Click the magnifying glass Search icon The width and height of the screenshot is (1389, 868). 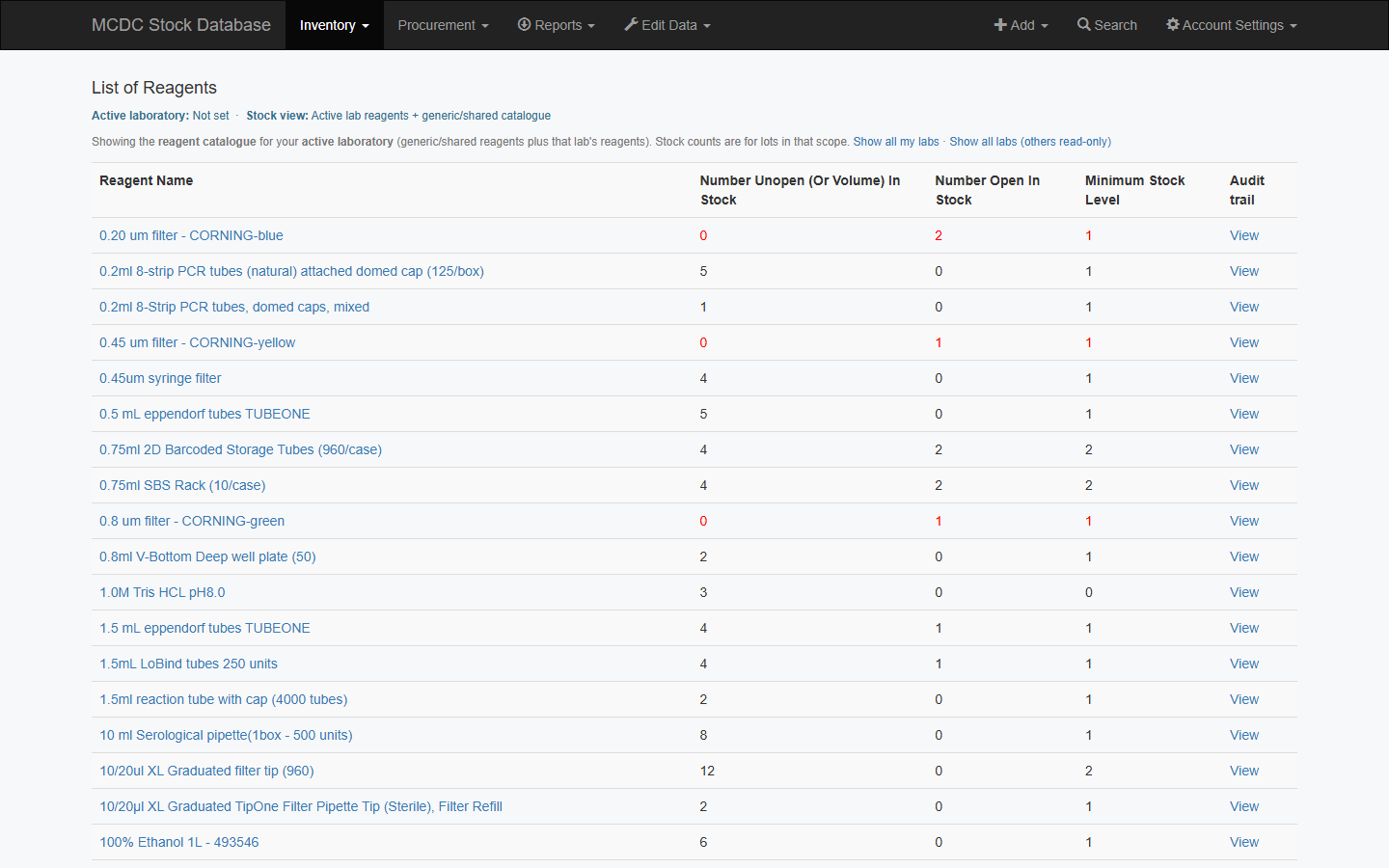point(1084,24)
